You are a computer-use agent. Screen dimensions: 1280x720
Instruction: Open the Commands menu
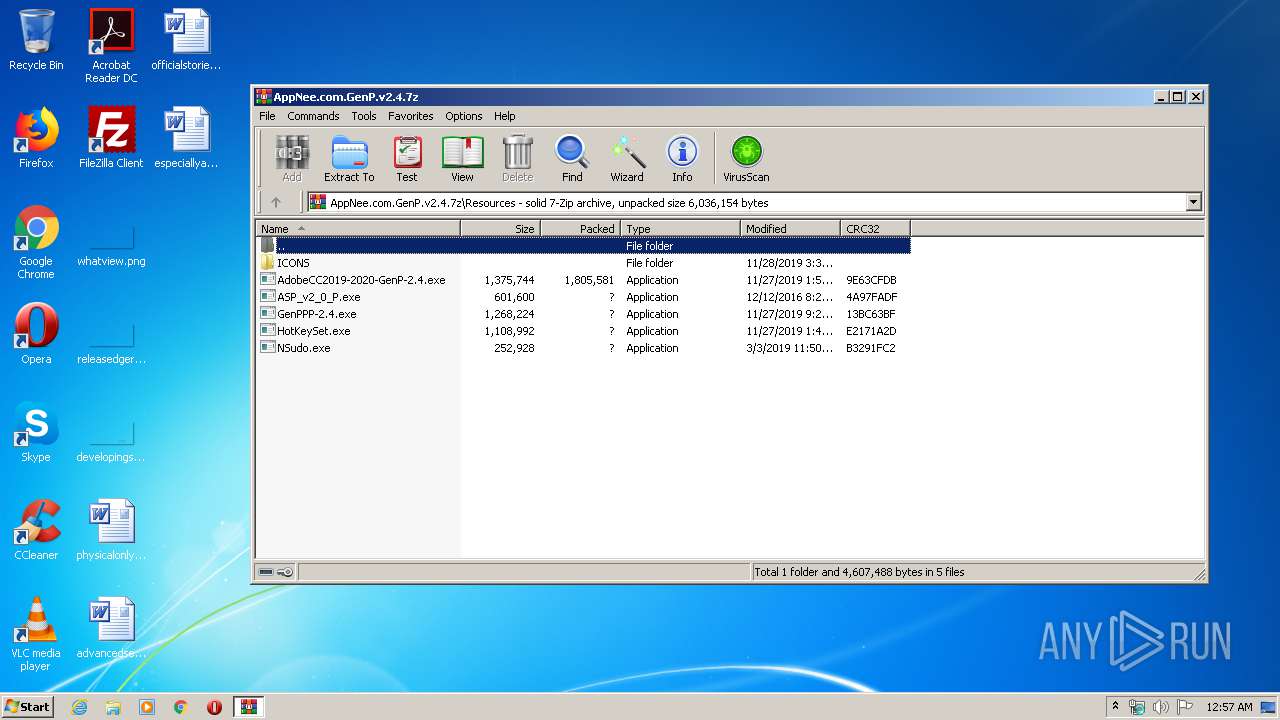313,116
